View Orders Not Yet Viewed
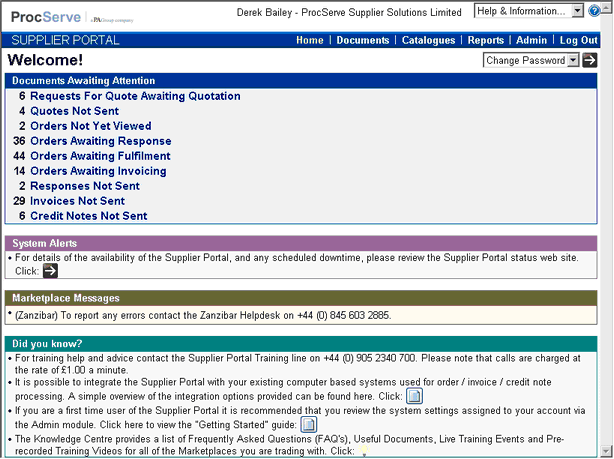 [x=91, y=126]
